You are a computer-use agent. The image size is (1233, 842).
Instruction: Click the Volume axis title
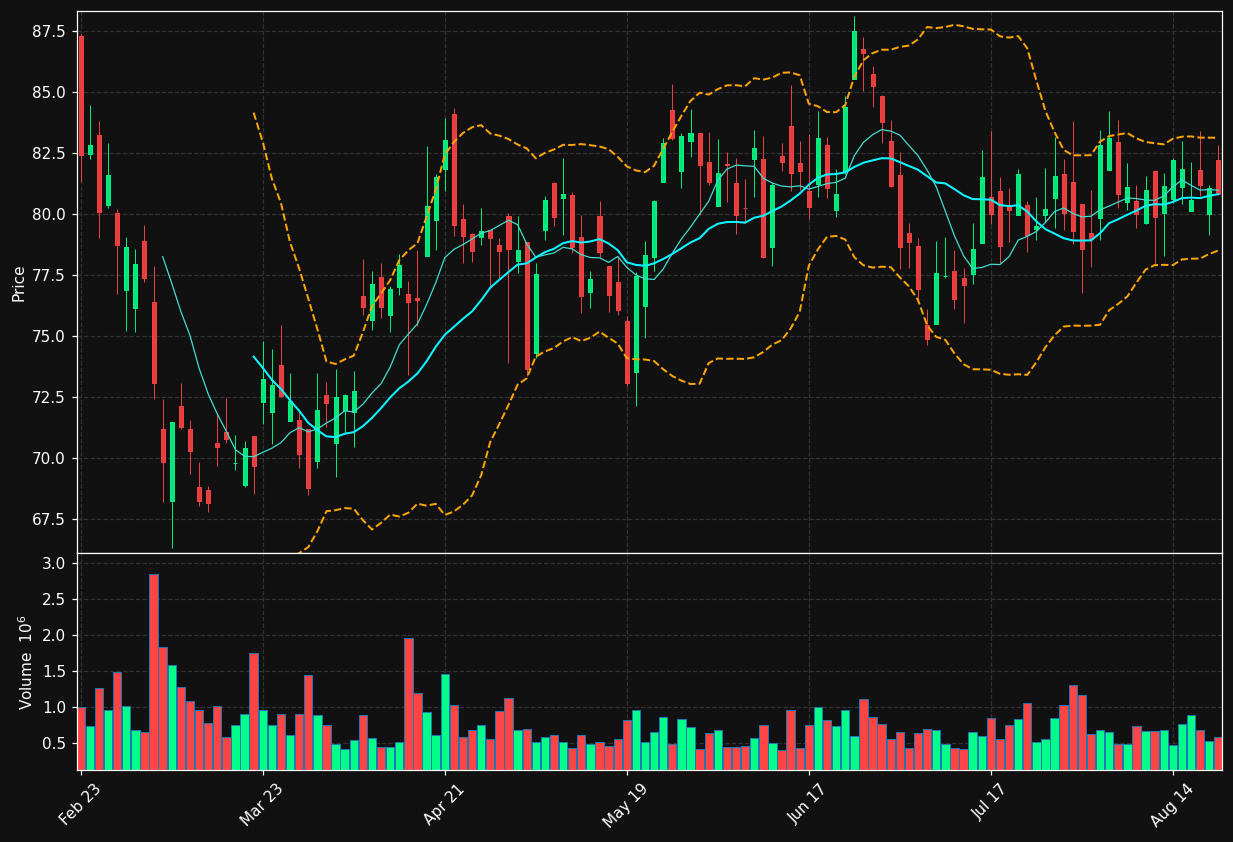point(26,662)
